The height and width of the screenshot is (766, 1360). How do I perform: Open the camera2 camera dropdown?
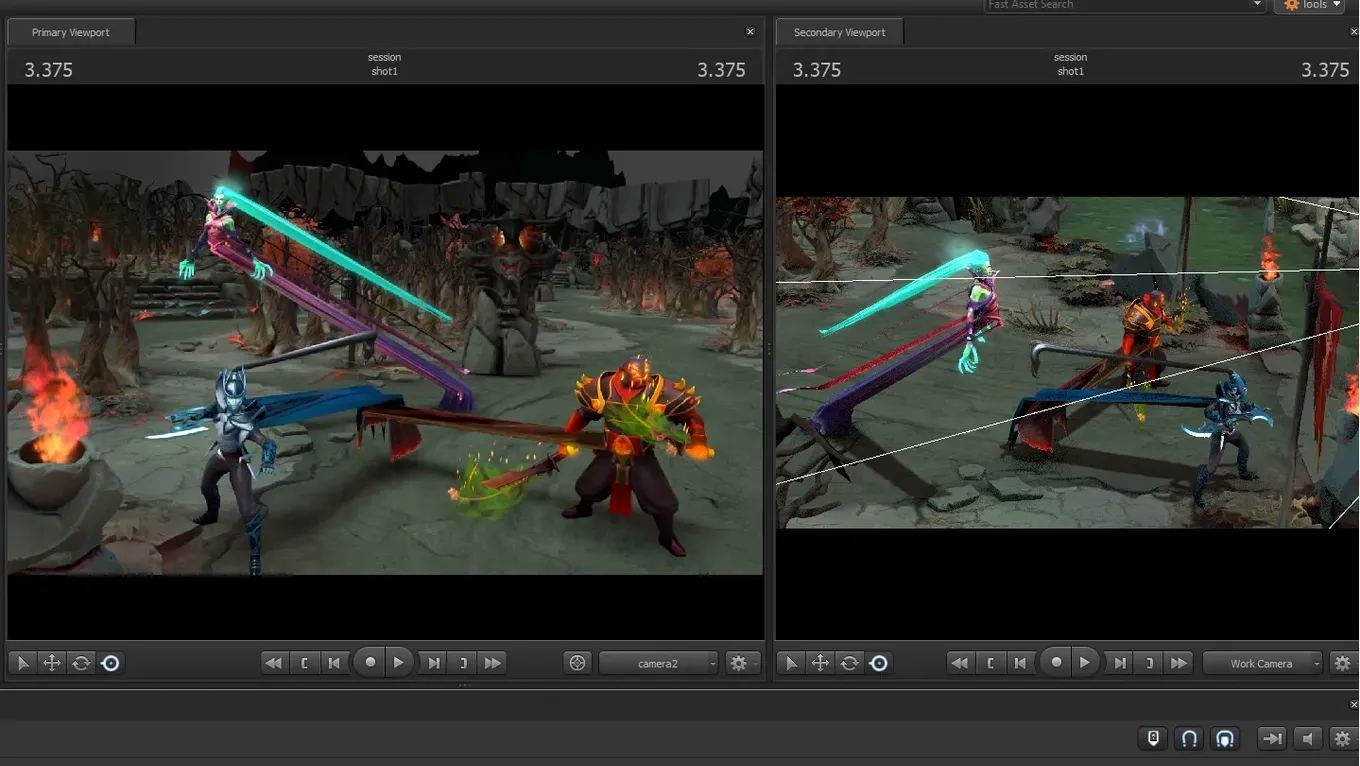coord(658,663)
